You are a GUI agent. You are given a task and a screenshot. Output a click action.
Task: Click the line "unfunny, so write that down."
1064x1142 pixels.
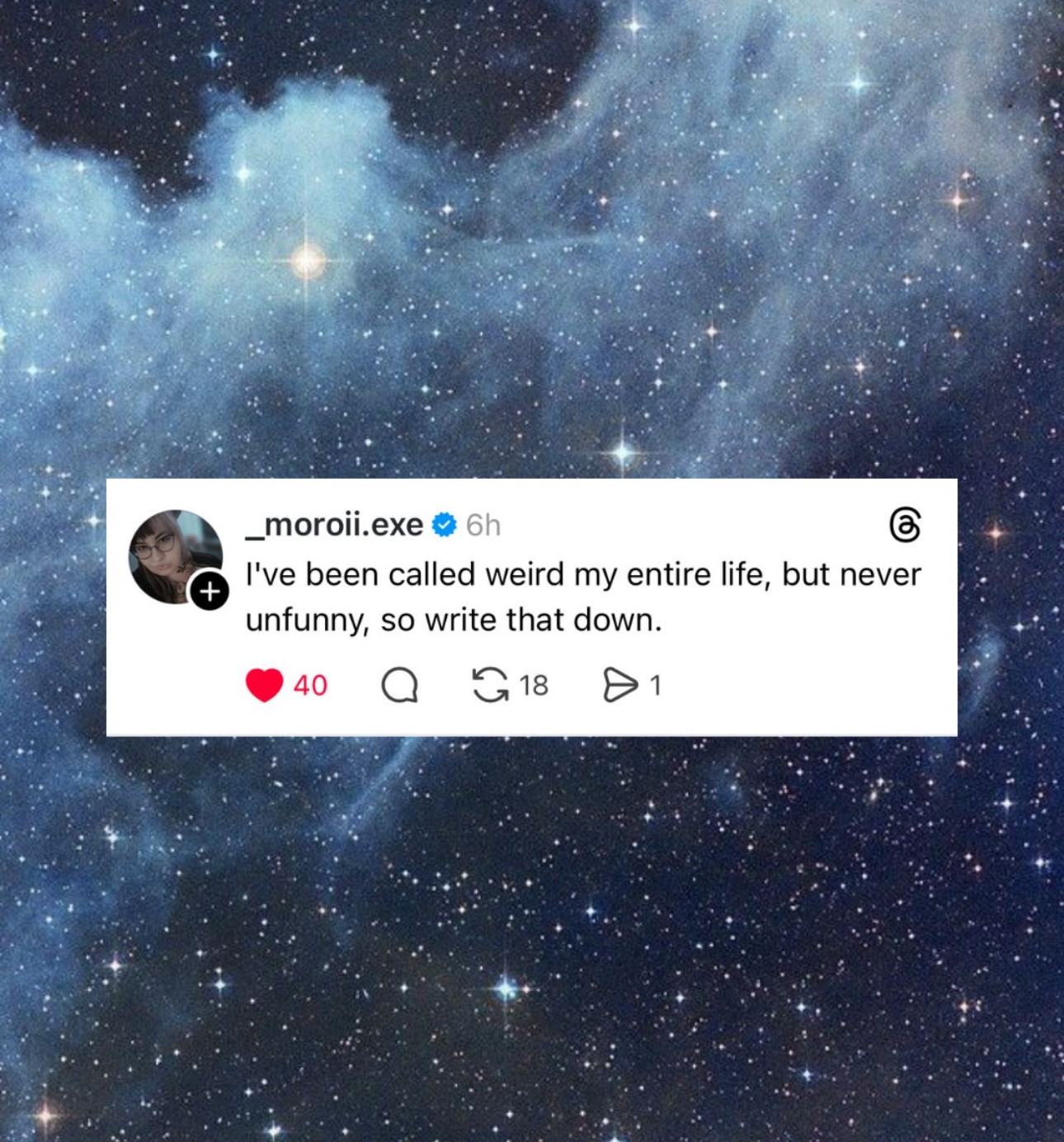[x=454, y=620]
